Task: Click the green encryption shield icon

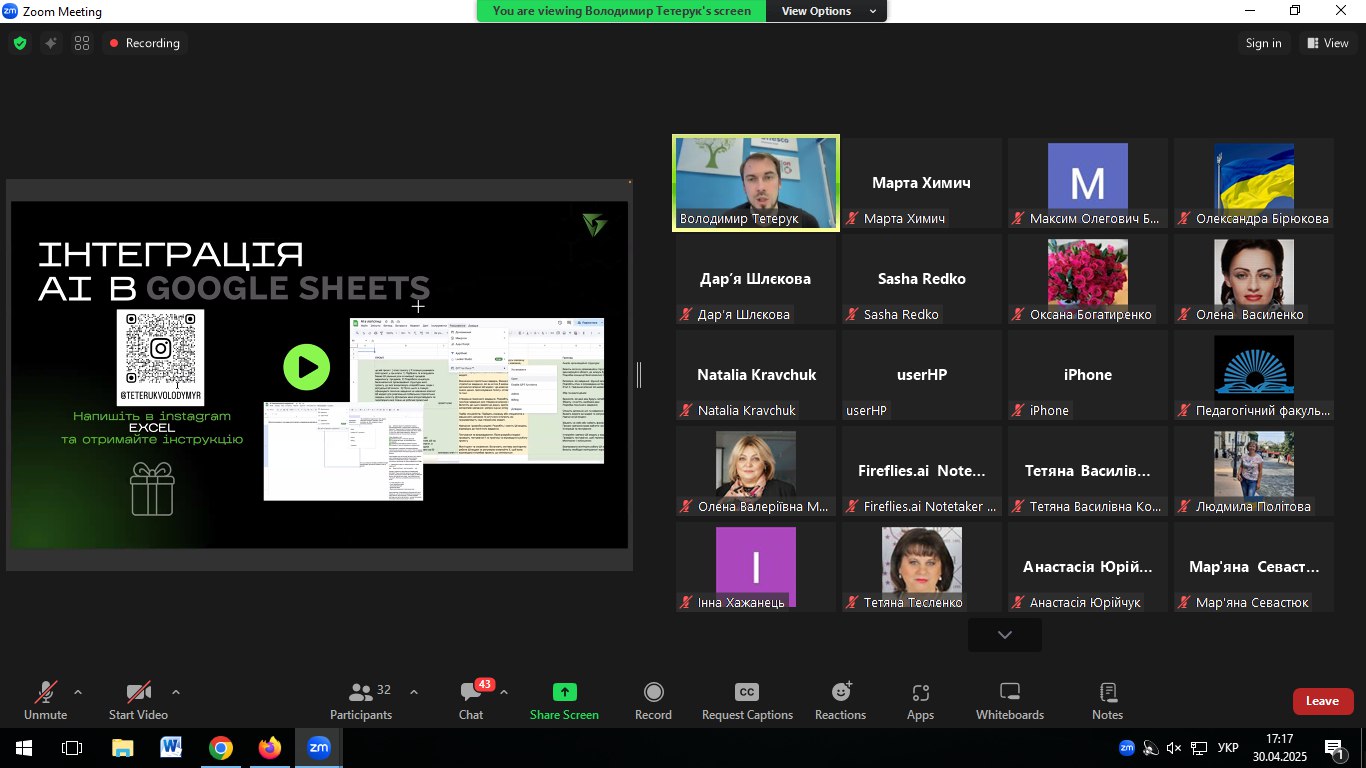Action: point(19,43)
